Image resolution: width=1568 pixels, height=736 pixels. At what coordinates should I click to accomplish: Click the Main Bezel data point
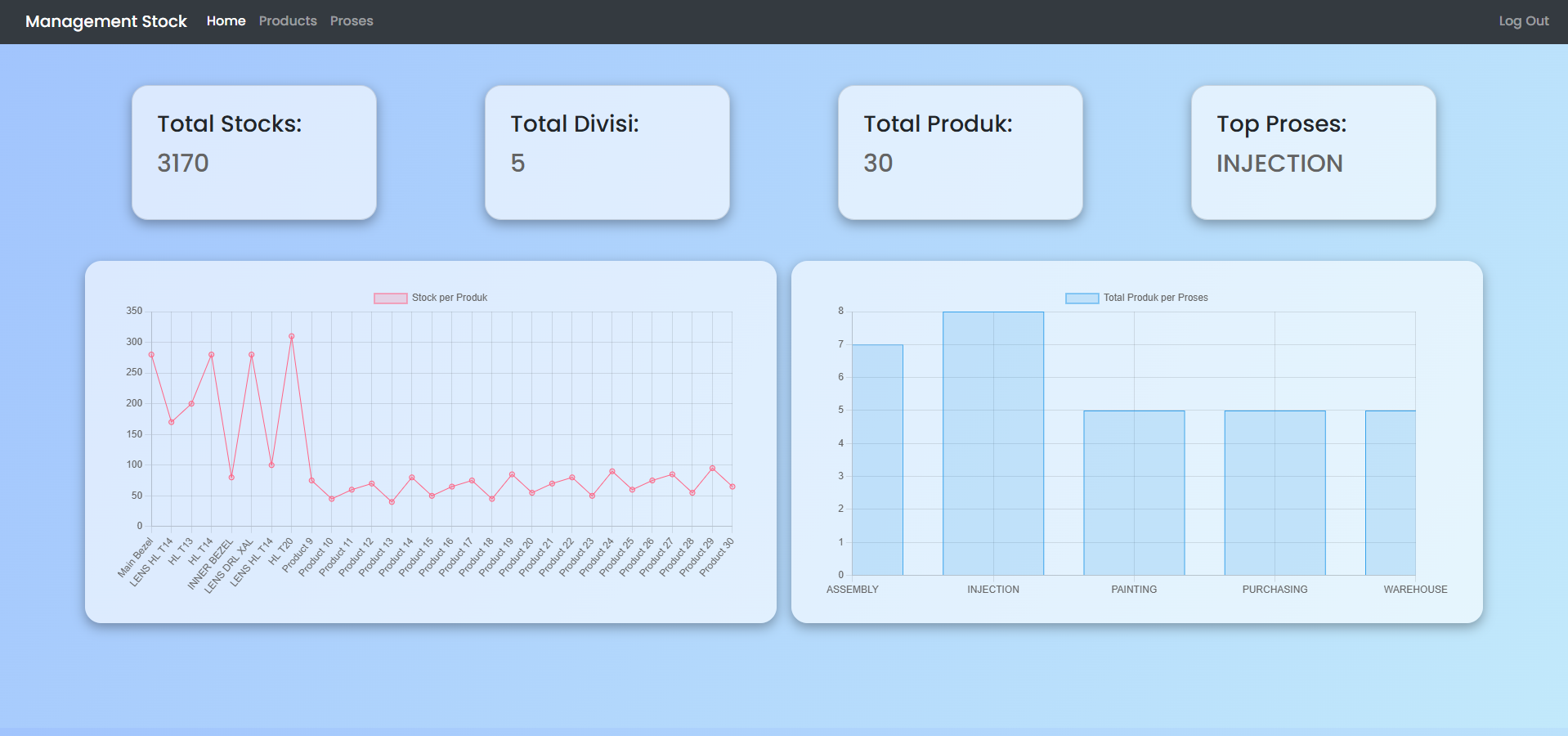[151, 355]
